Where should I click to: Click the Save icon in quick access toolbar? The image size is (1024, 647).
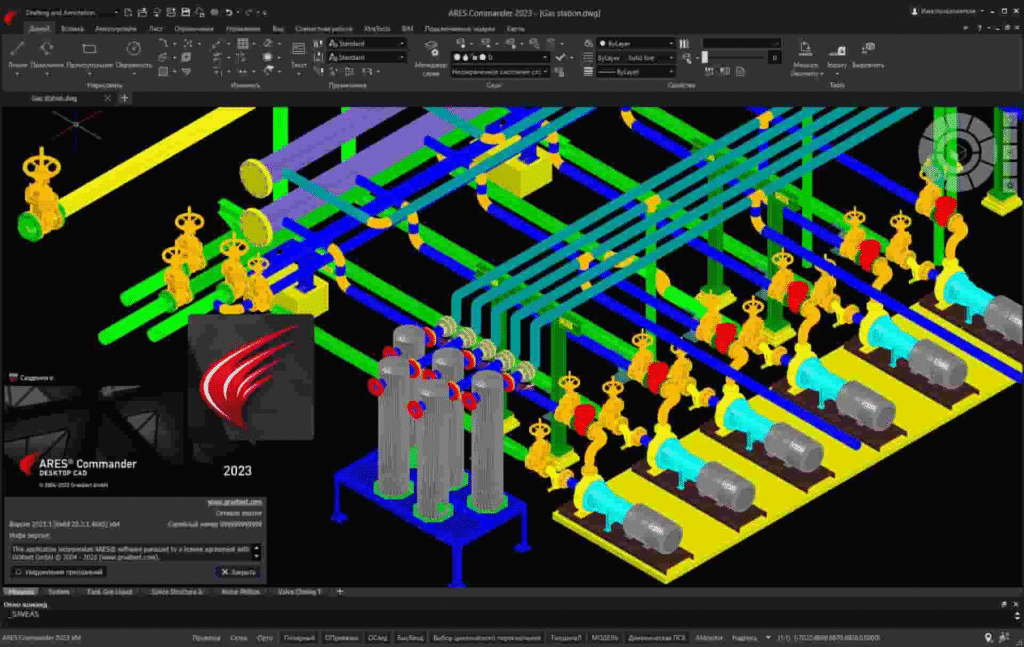[x=187, y=11]
